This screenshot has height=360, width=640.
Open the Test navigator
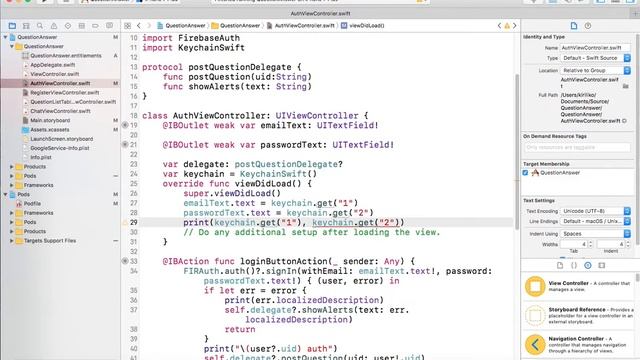tap(68, 26)
